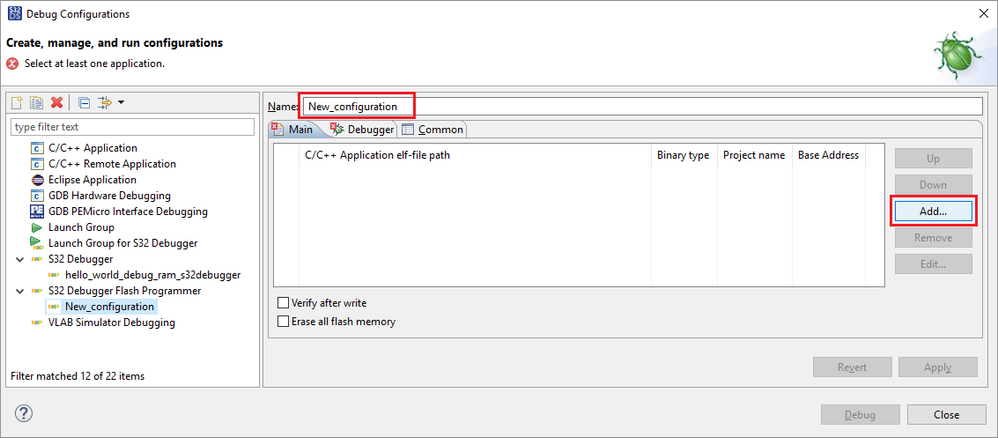Enable the Verify after write checkbox

click(x=284, y=303)
